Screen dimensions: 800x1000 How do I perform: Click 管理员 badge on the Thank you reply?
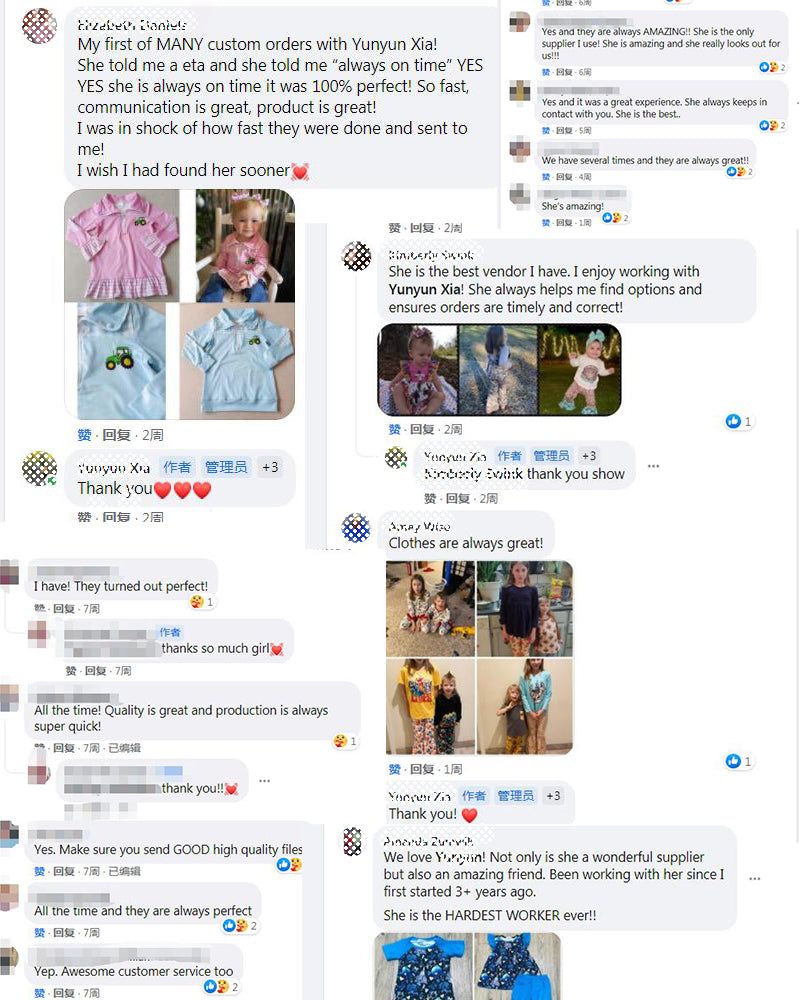click(x=226, y=467)
